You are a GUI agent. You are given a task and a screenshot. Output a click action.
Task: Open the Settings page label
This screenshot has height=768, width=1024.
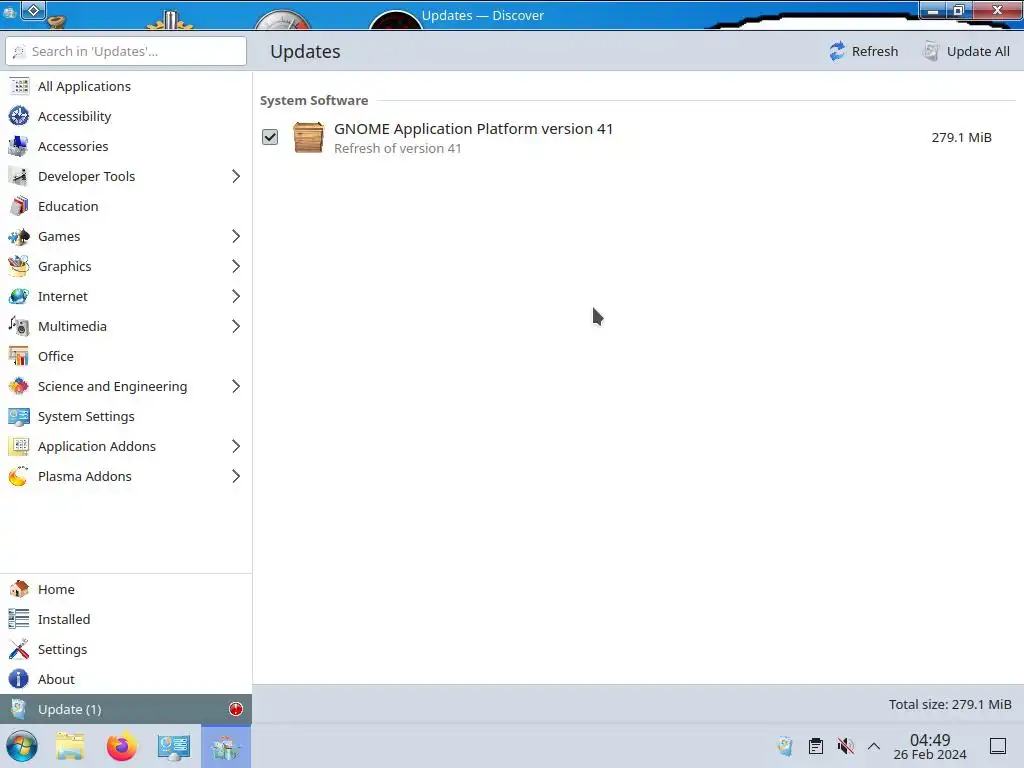[62, 649]
